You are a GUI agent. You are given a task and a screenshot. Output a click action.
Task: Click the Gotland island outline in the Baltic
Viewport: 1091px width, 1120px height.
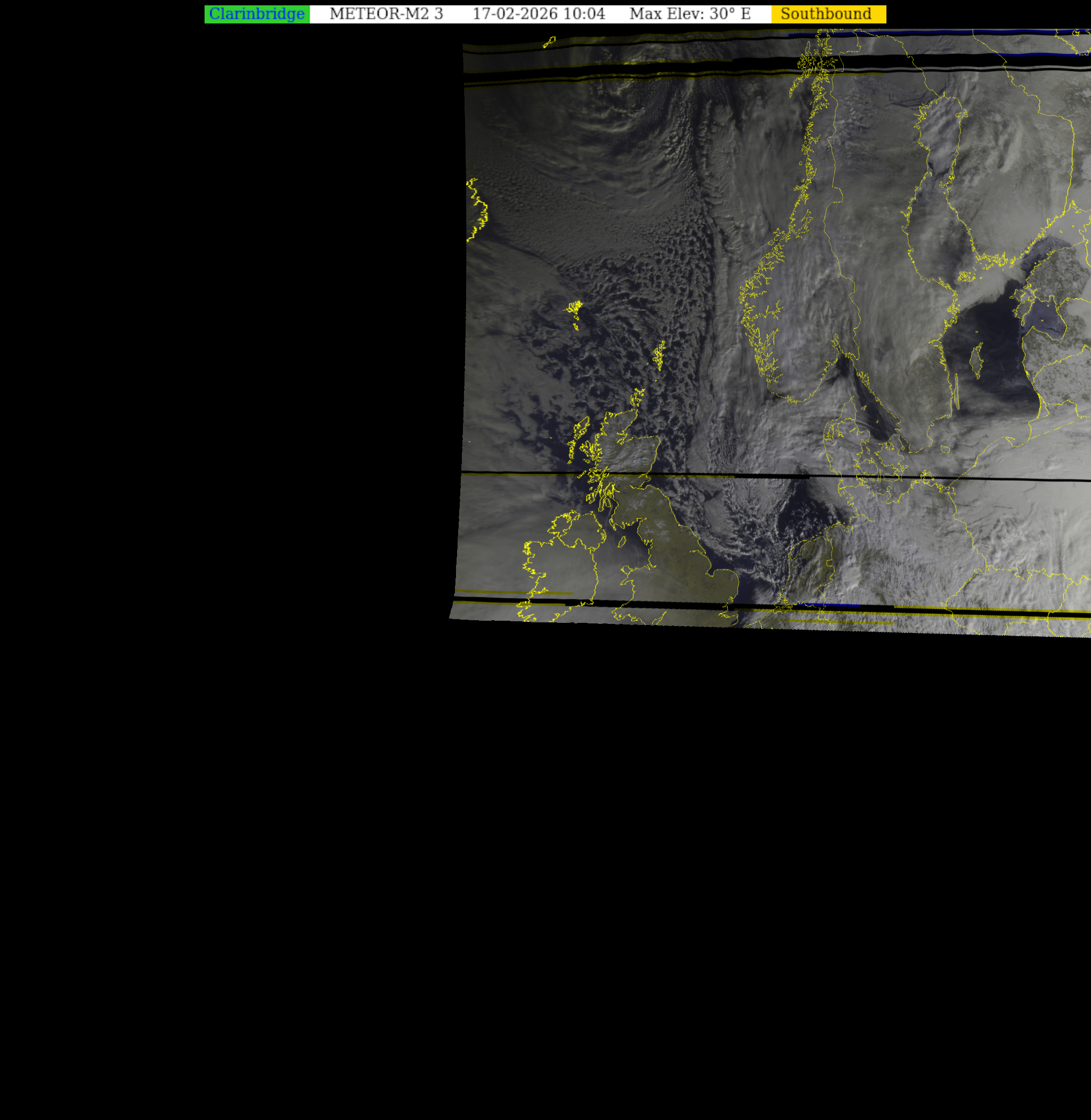click(976, 360)
